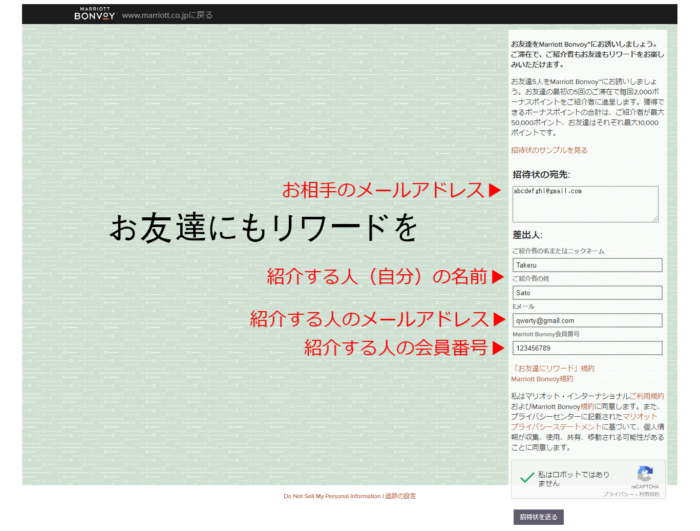Click the Marriott Bonvoy logo
The image size is (700, 531).
point(95,14)
